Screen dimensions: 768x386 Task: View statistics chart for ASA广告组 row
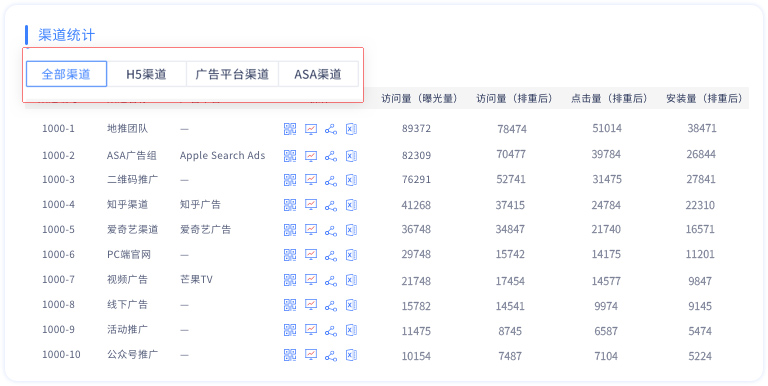(x=311, y=156)
